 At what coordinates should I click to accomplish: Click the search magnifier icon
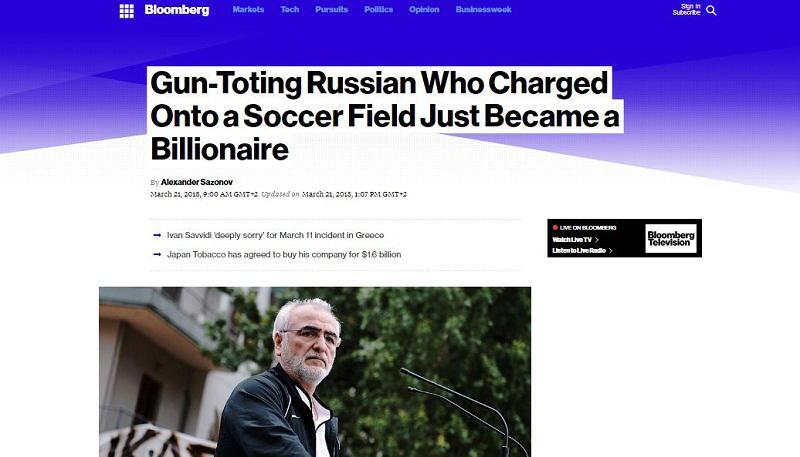pyautogui.click(x=711, y=10)
